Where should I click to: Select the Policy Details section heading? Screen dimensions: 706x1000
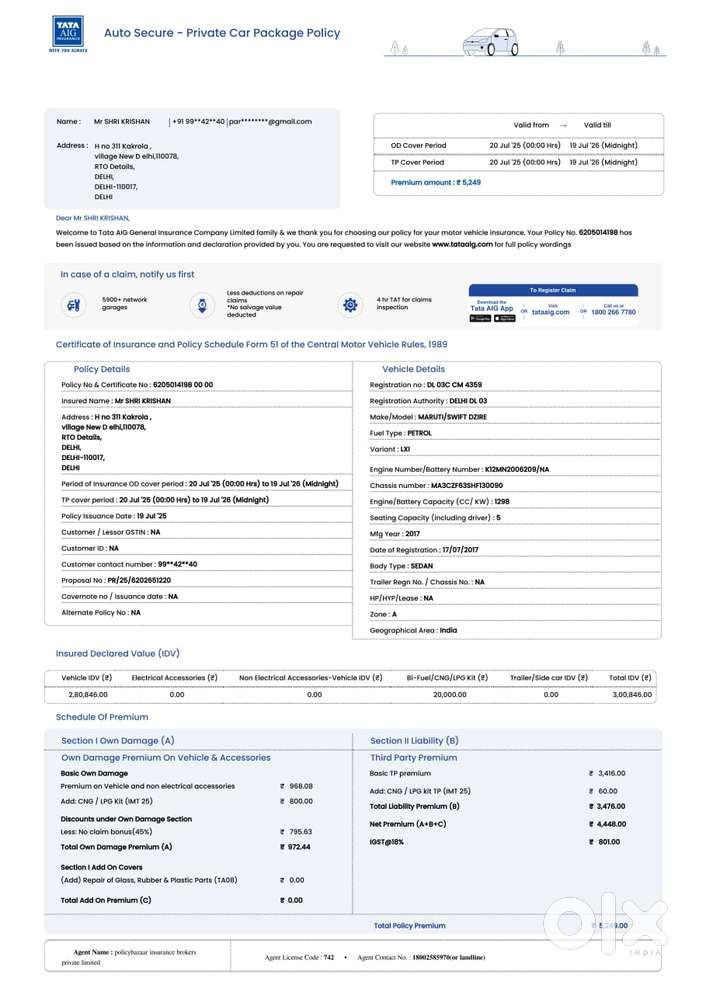click(x=101, y=369)
